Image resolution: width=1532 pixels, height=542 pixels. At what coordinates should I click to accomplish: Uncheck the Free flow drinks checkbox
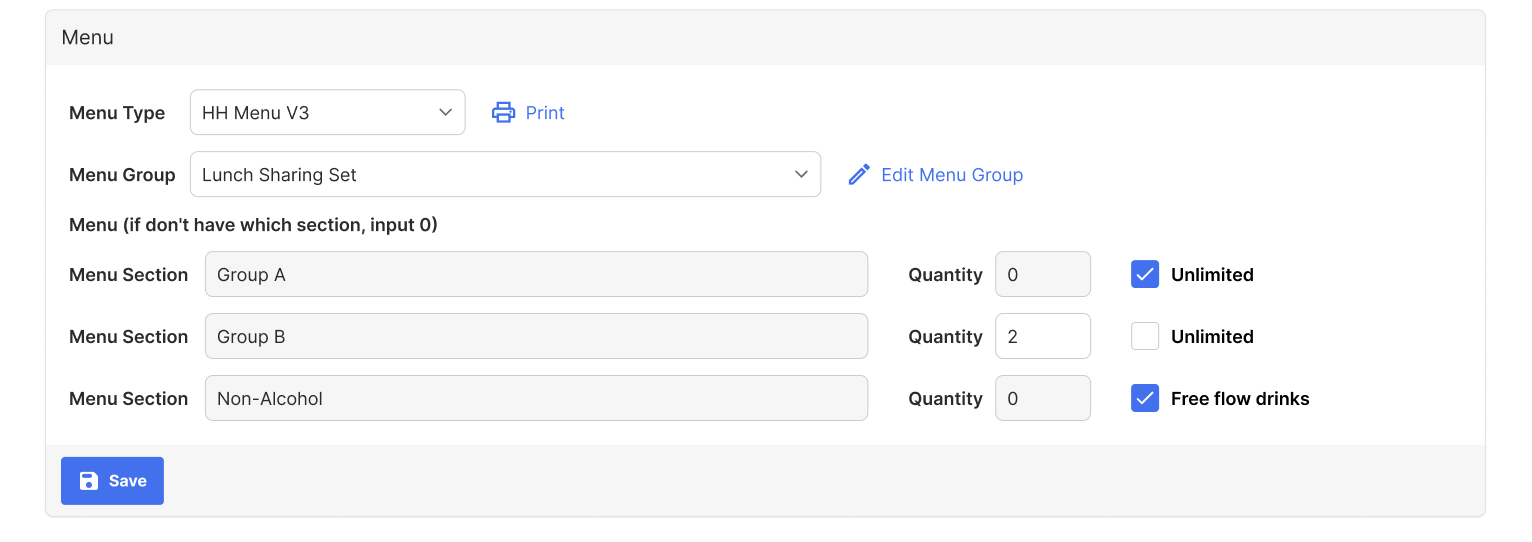pyautogui.click(x=1145, y=399)
